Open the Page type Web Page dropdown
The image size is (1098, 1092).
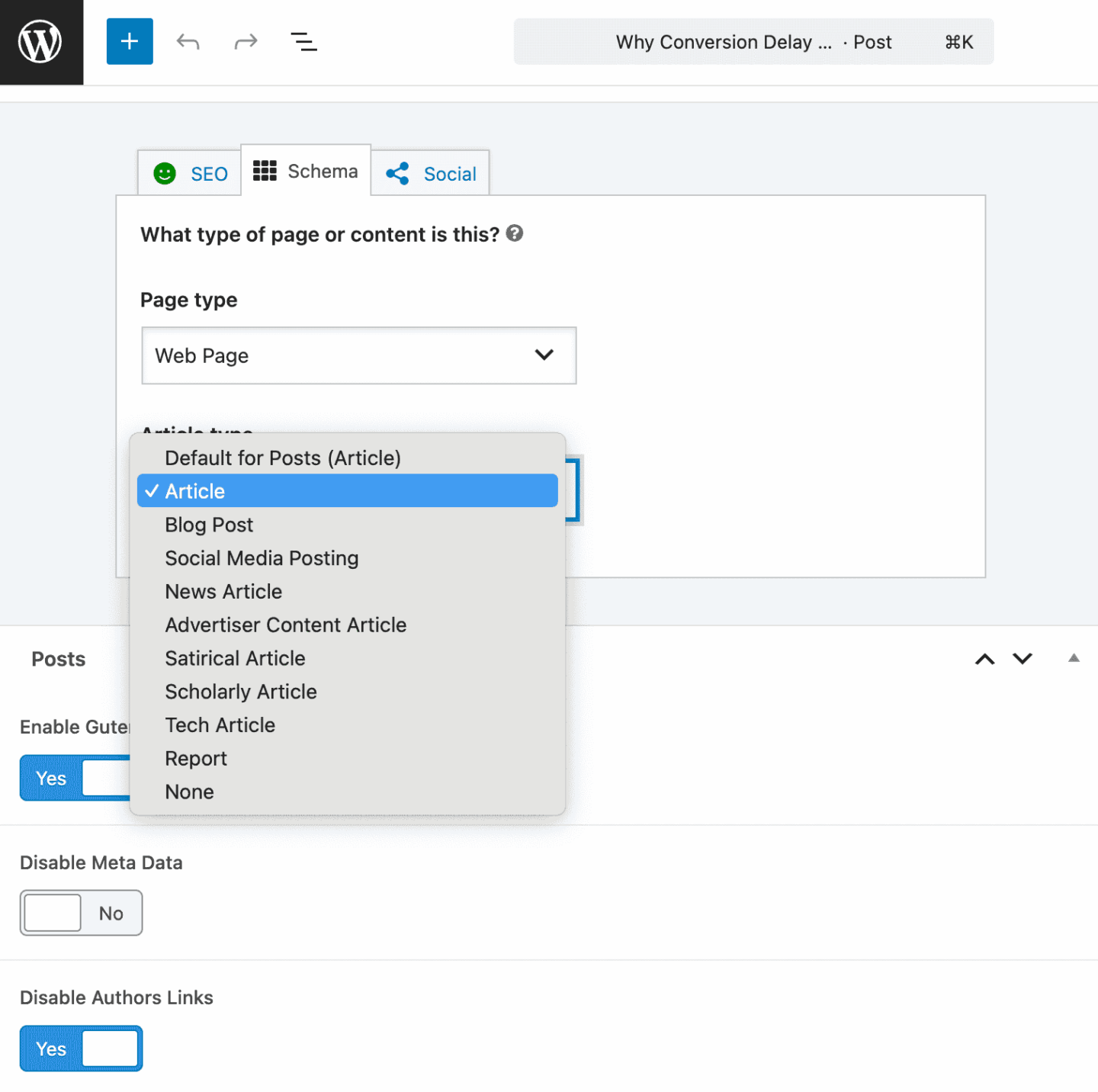(x=359, y=355)
